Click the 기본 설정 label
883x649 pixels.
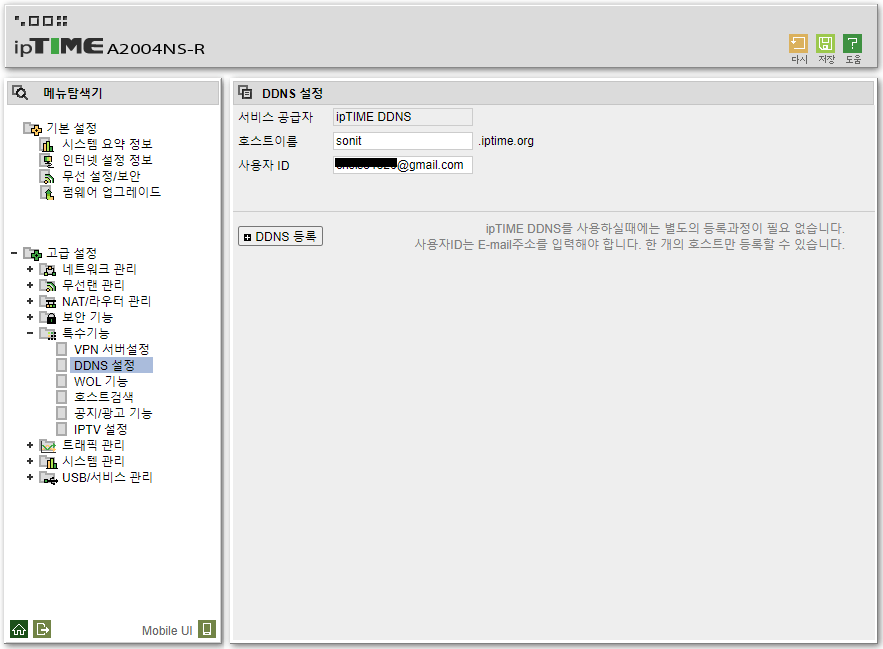72,128
